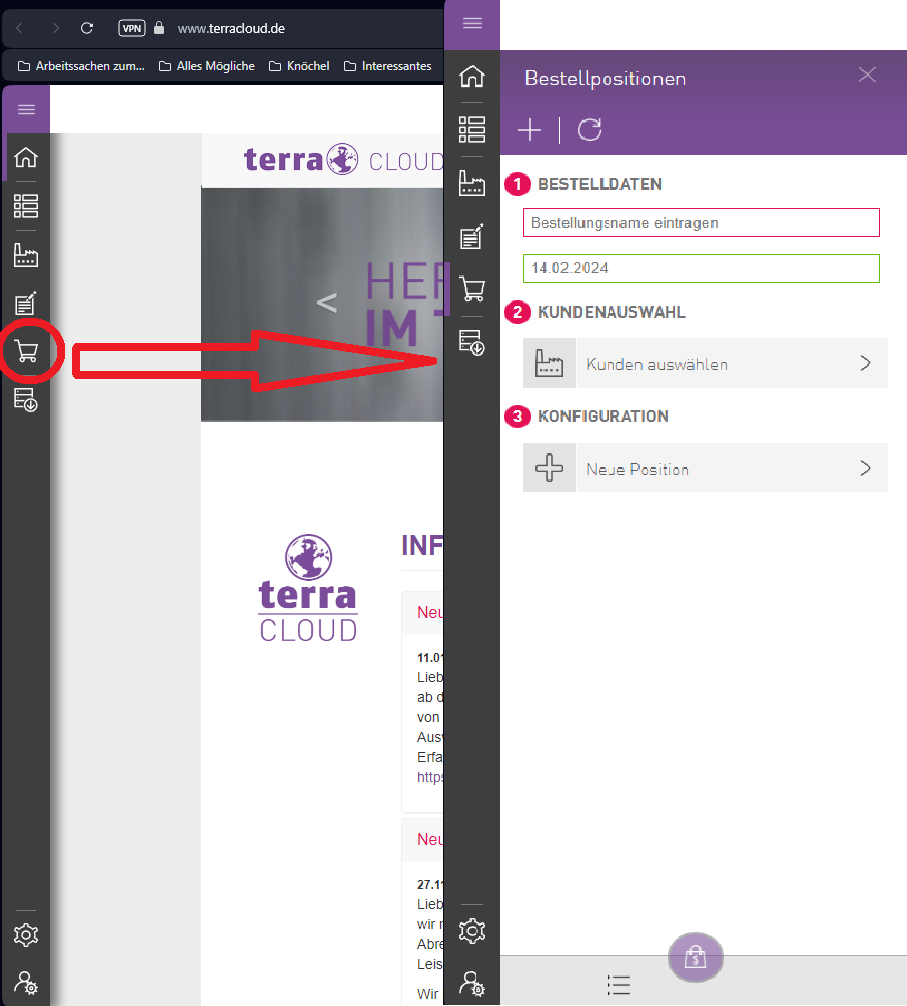
Task: Click the date field showing 14.02.2024
Action: point(700,268)
